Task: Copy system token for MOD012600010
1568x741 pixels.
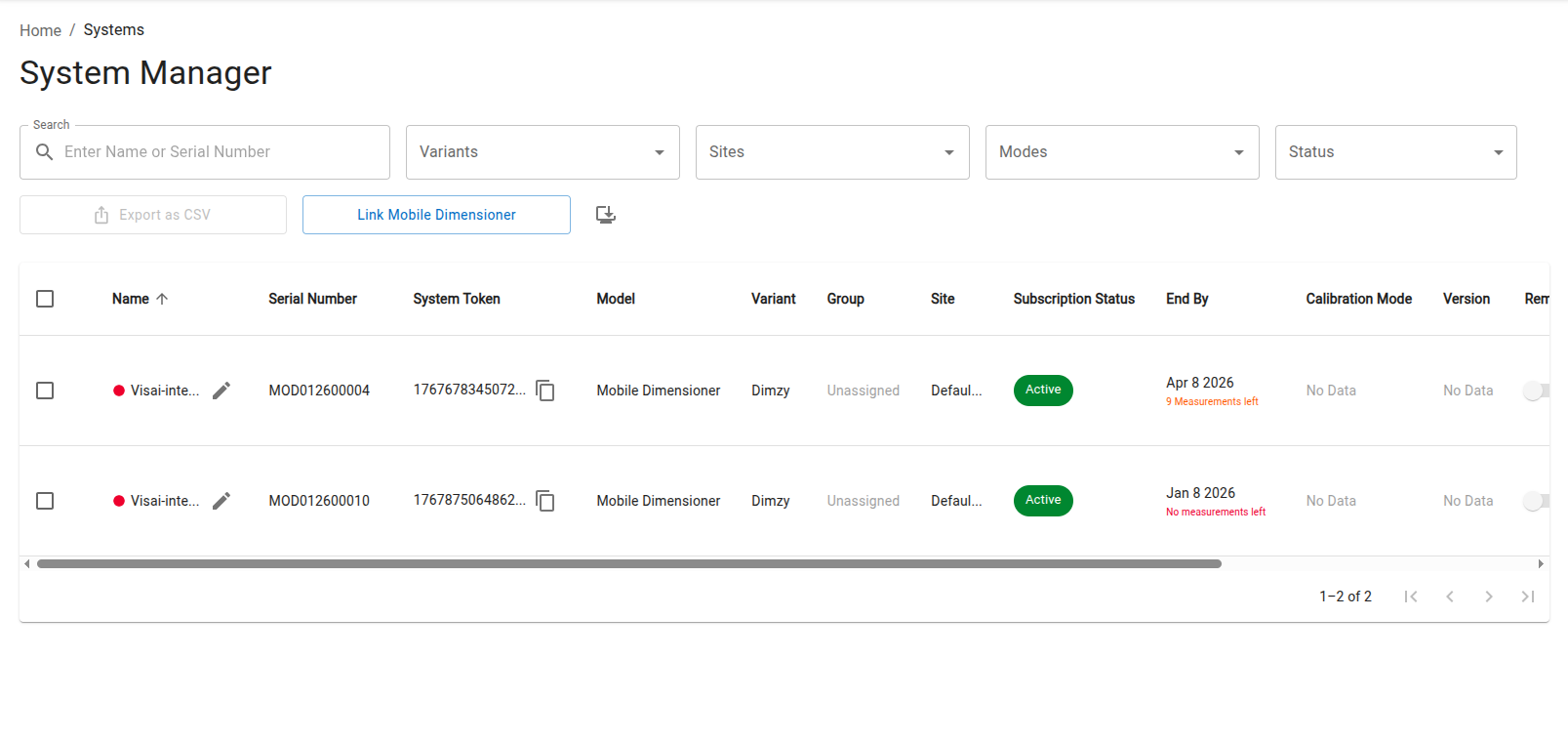Action: pyautogui.click(x=545, y=501)
